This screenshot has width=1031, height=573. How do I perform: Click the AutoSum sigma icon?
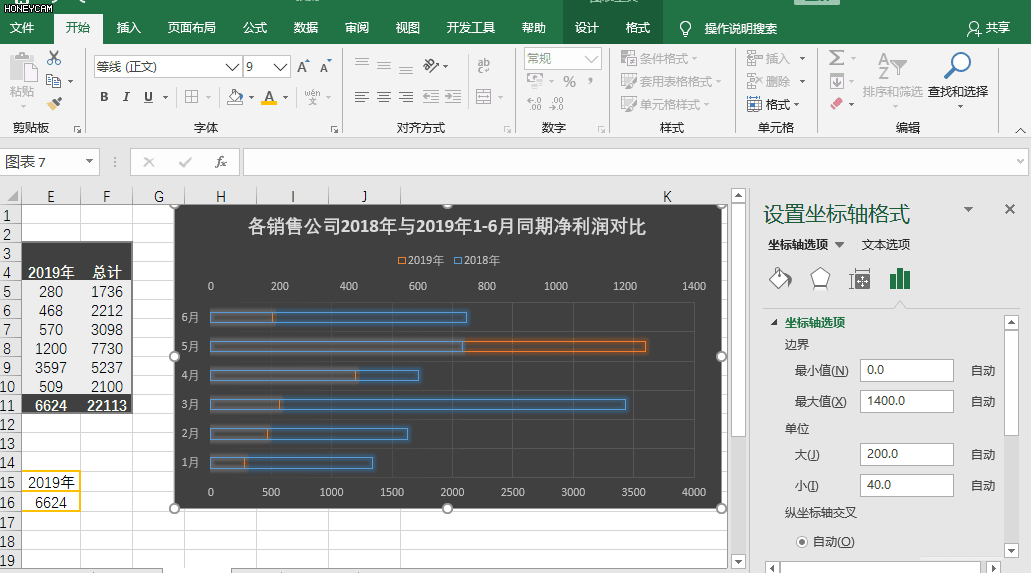[836, 58]
